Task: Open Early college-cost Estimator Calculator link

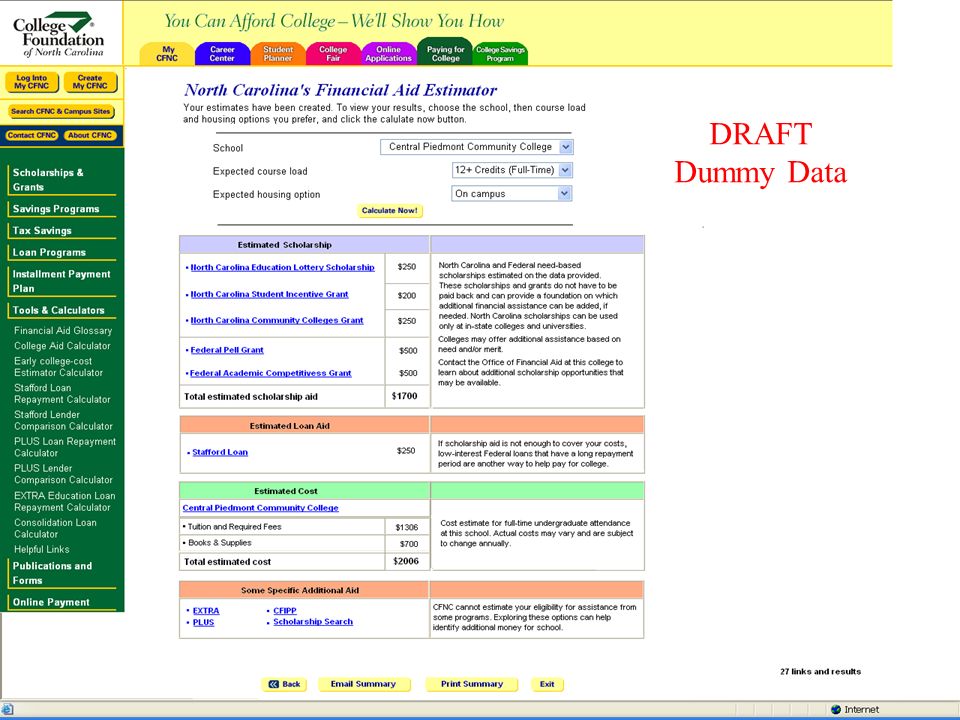Action: (58, 367)
